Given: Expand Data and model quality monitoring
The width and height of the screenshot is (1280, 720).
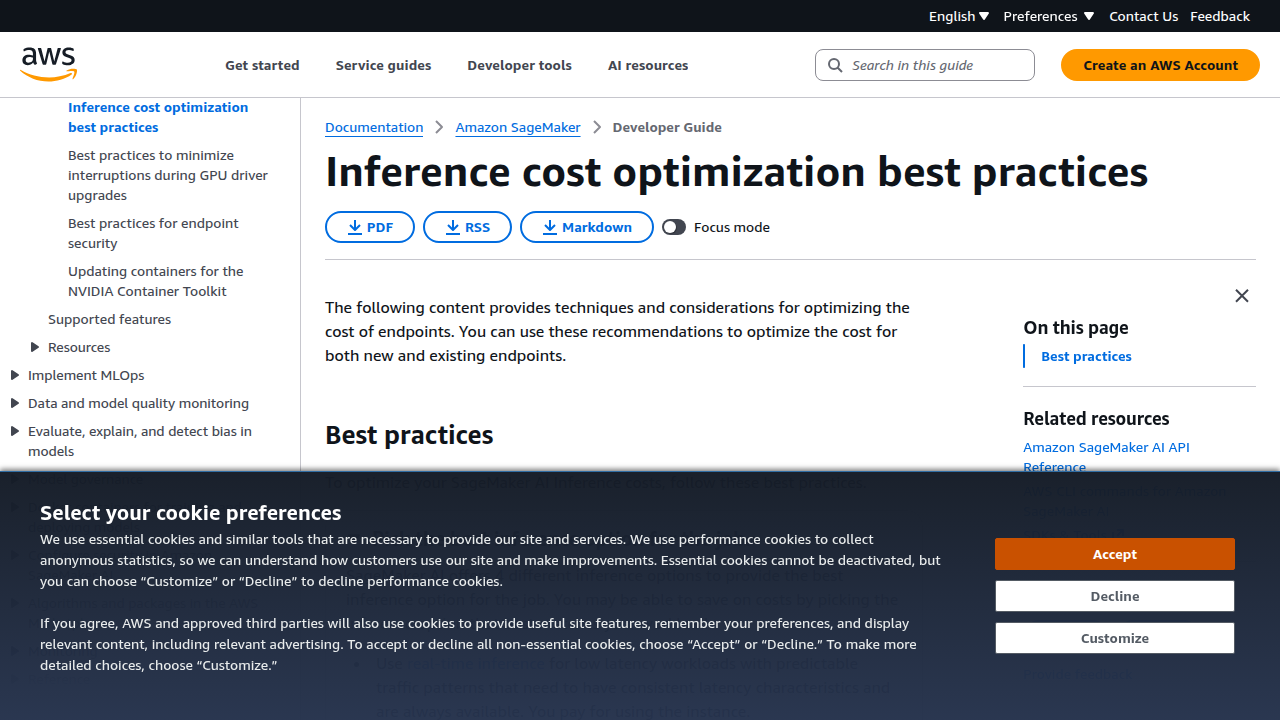Looking at the screenshot, I should (15, 403).
